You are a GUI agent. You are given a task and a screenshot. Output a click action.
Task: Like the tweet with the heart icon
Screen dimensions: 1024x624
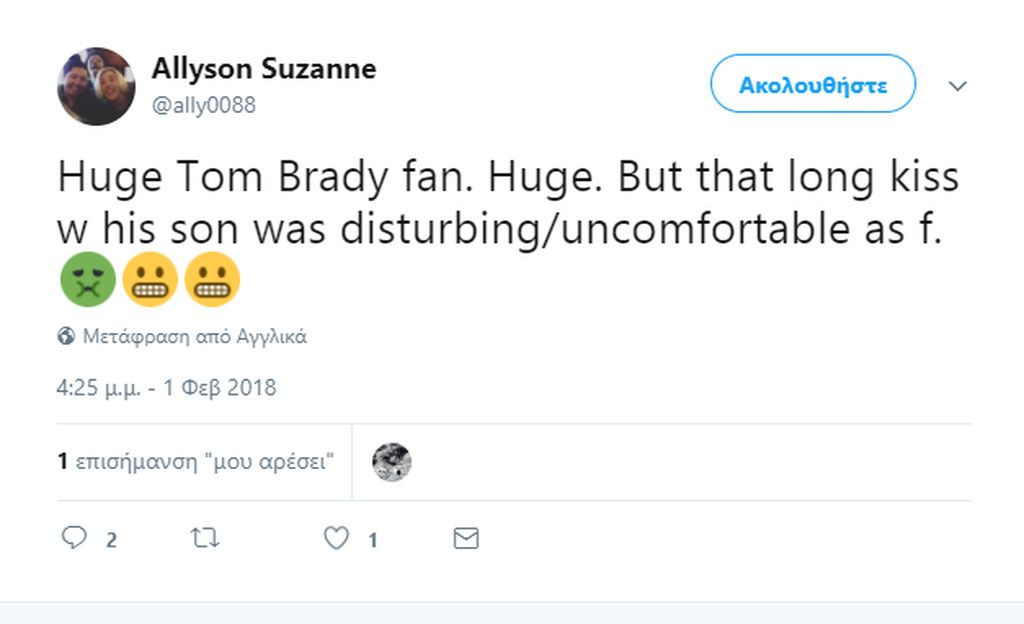[336, 538]
